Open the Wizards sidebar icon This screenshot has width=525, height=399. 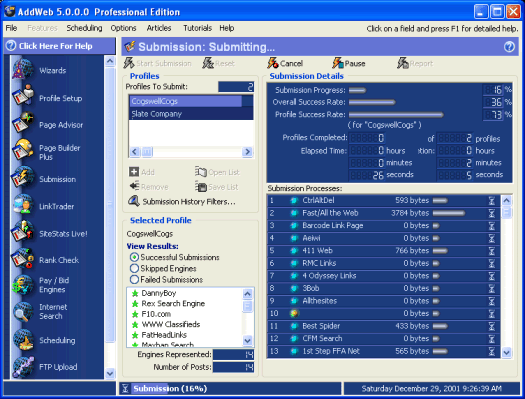tap(23, 70)
